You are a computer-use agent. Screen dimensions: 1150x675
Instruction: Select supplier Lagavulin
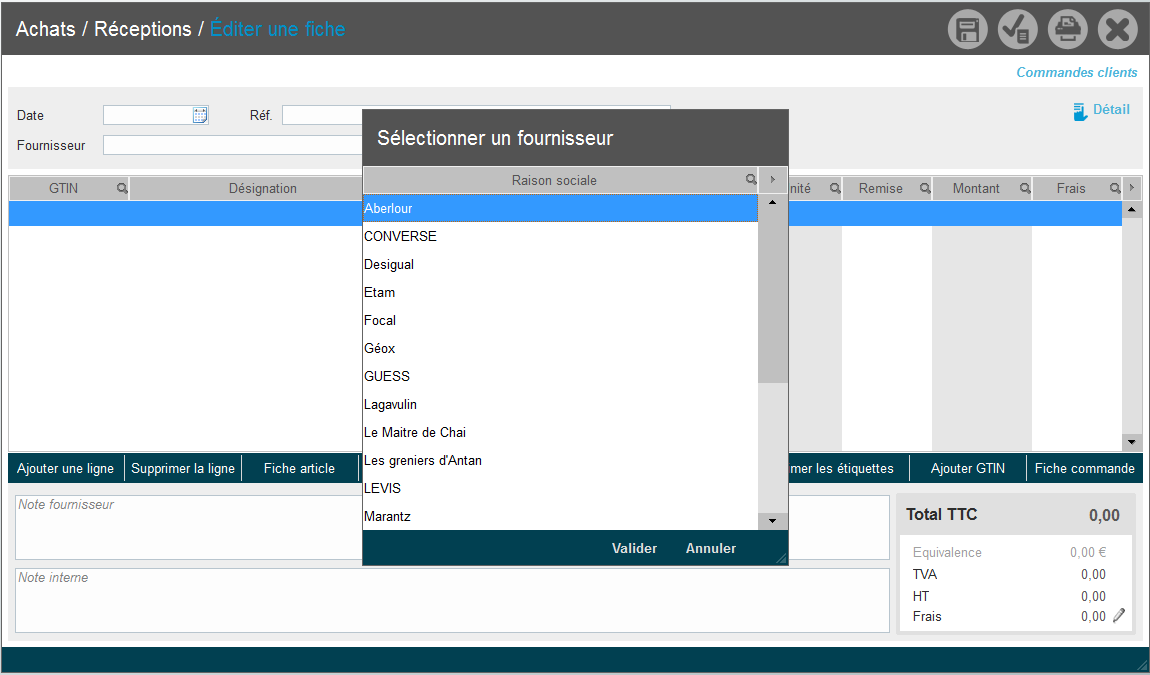point(560,404)
